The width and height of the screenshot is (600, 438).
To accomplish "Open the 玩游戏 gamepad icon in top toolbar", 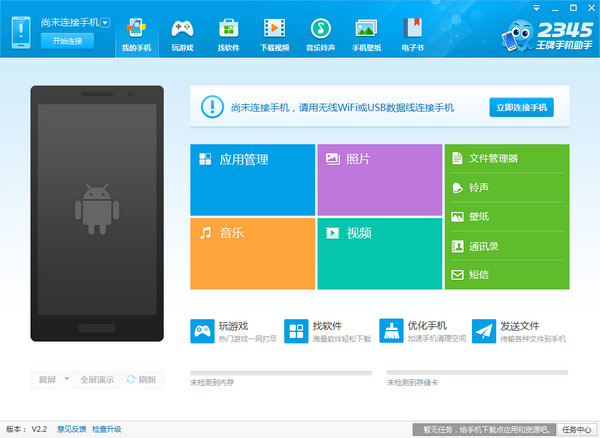I will [x=182, y=29].
